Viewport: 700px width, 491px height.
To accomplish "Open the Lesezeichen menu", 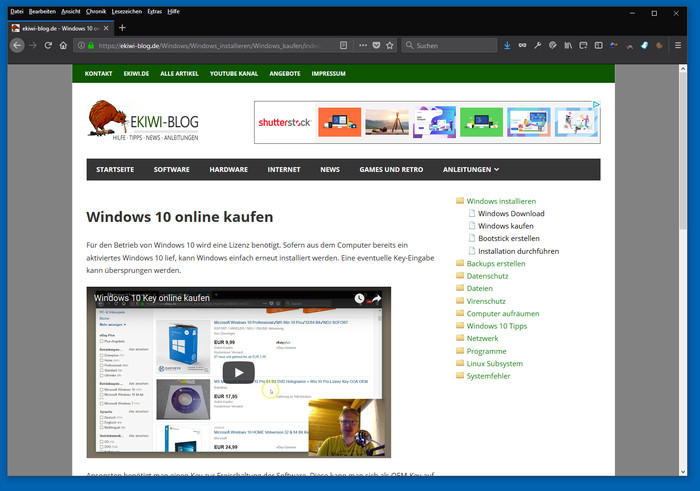I will pyautogui.click(x=126, y=12).
